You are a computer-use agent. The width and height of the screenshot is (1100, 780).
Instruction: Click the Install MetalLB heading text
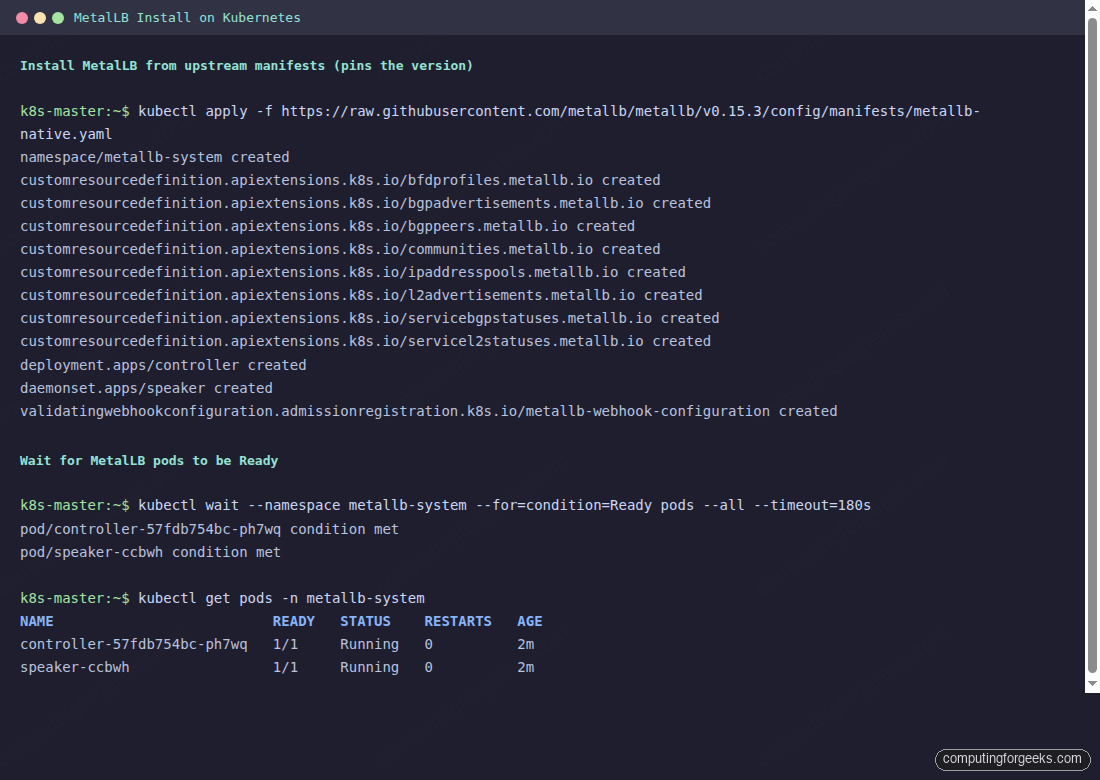[x=245, y=65]
